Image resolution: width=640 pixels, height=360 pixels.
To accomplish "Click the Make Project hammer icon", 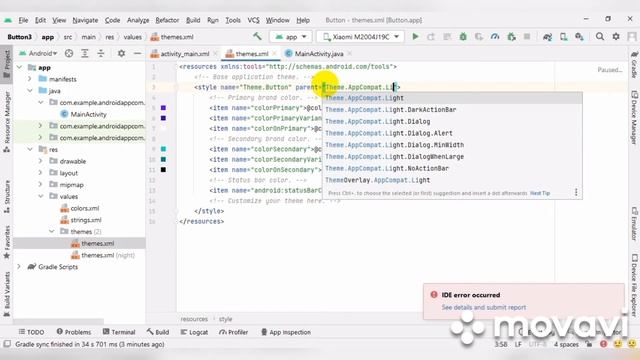I will pyautogui.click(x=257, y=36).
